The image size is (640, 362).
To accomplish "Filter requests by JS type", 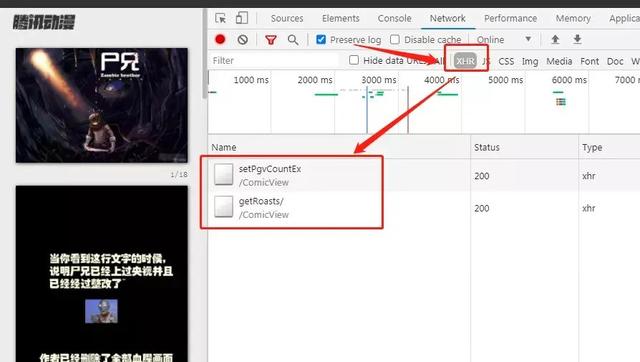I will tap(486, 61).
